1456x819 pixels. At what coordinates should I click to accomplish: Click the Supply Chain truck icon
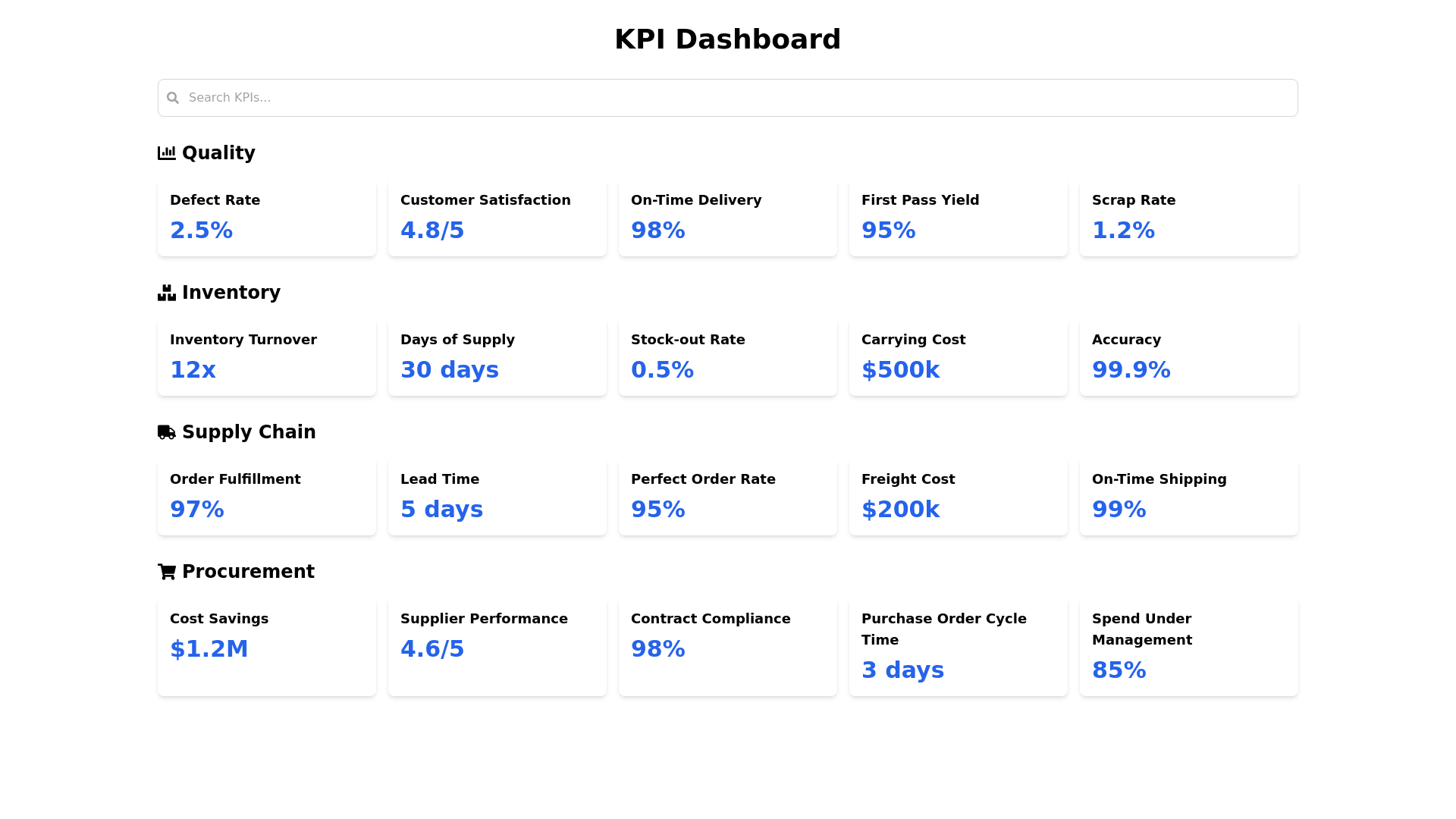tap(167, 432)
